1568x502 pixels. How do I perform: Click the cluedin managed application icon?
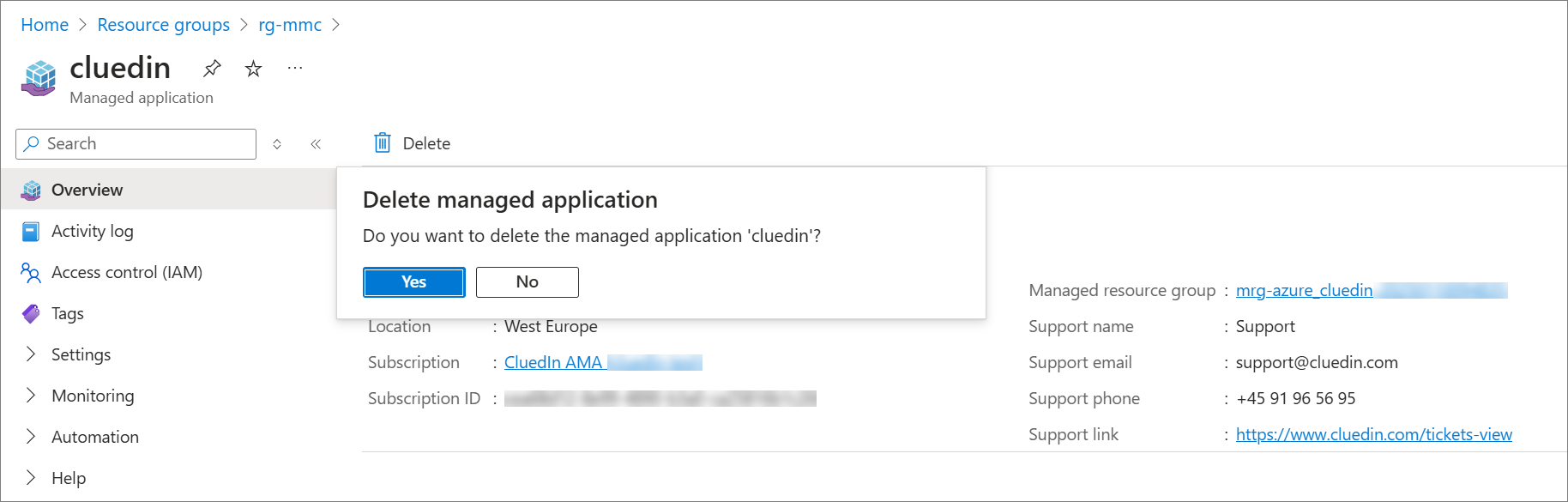pos(39,78)
